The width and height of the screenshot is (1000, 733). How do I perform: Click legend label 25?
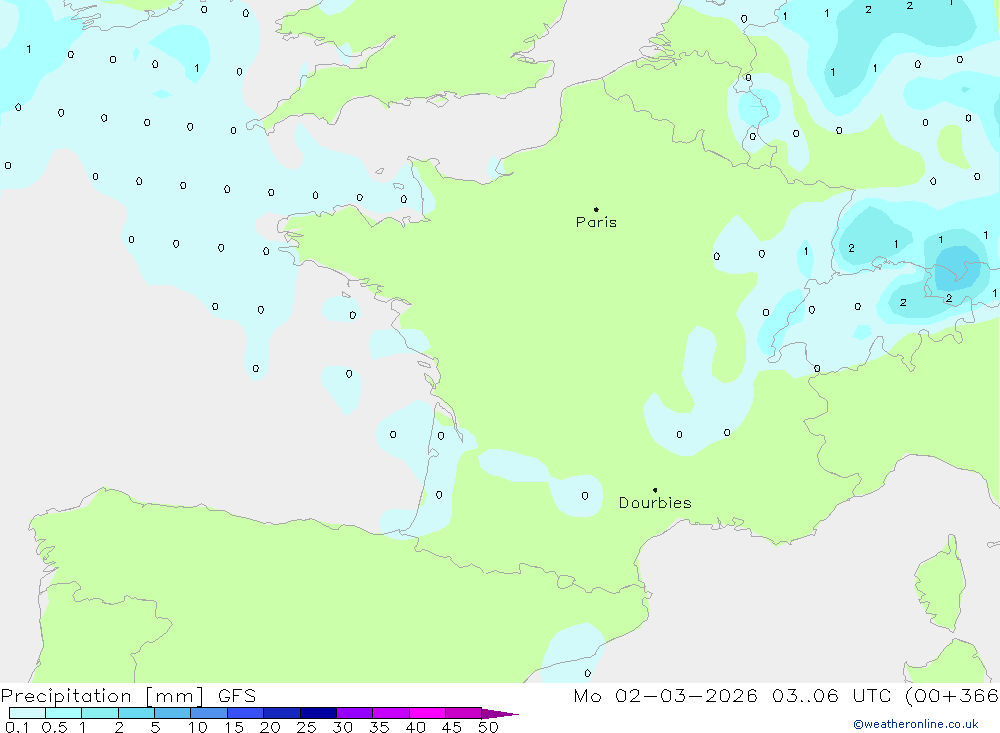point(306,727)
